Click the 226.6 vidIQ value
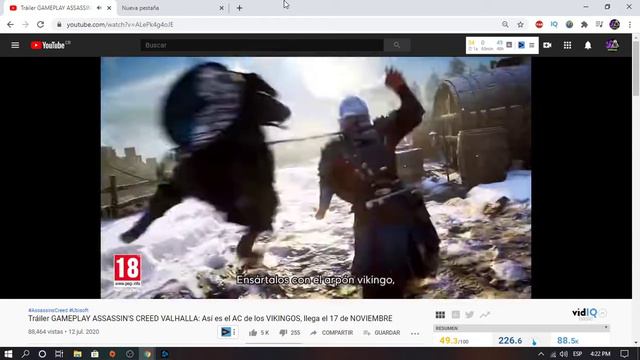640x360 pixels. (x=510, y=340)
